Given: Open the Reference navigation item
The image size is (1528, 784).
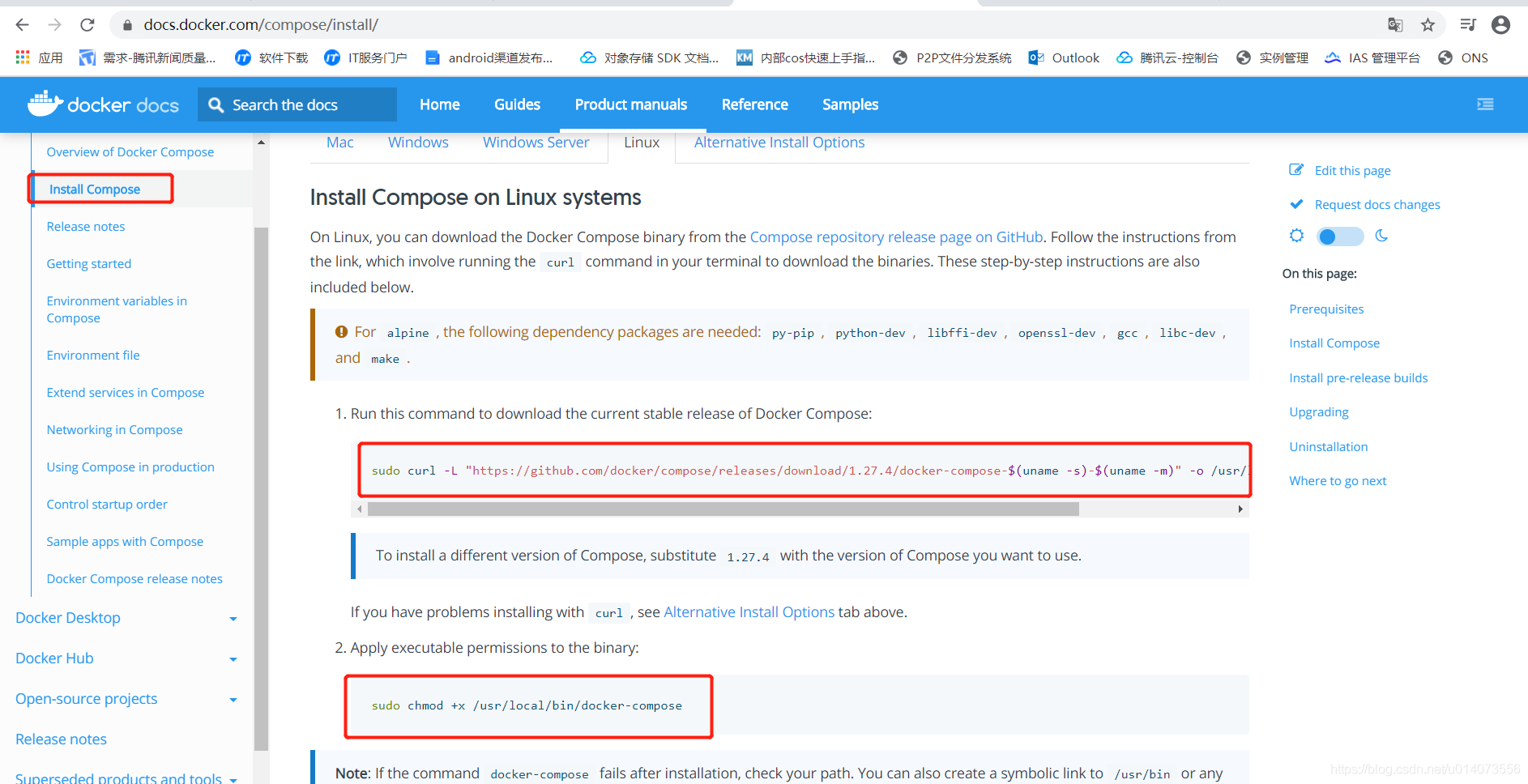Looking at the screenshot, I should point(755,104).
